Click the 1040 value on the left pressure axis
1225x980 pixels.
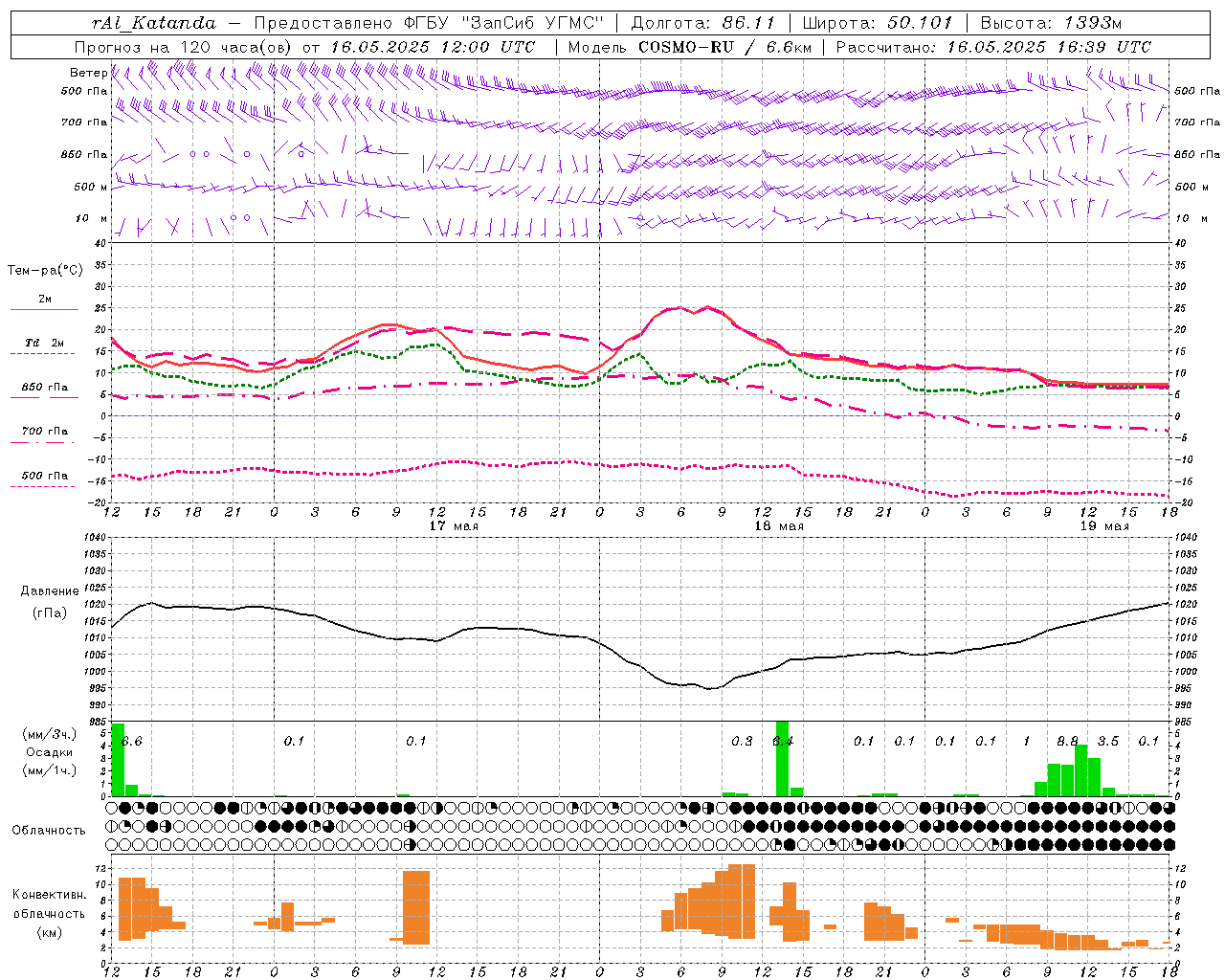pos(95,537)
